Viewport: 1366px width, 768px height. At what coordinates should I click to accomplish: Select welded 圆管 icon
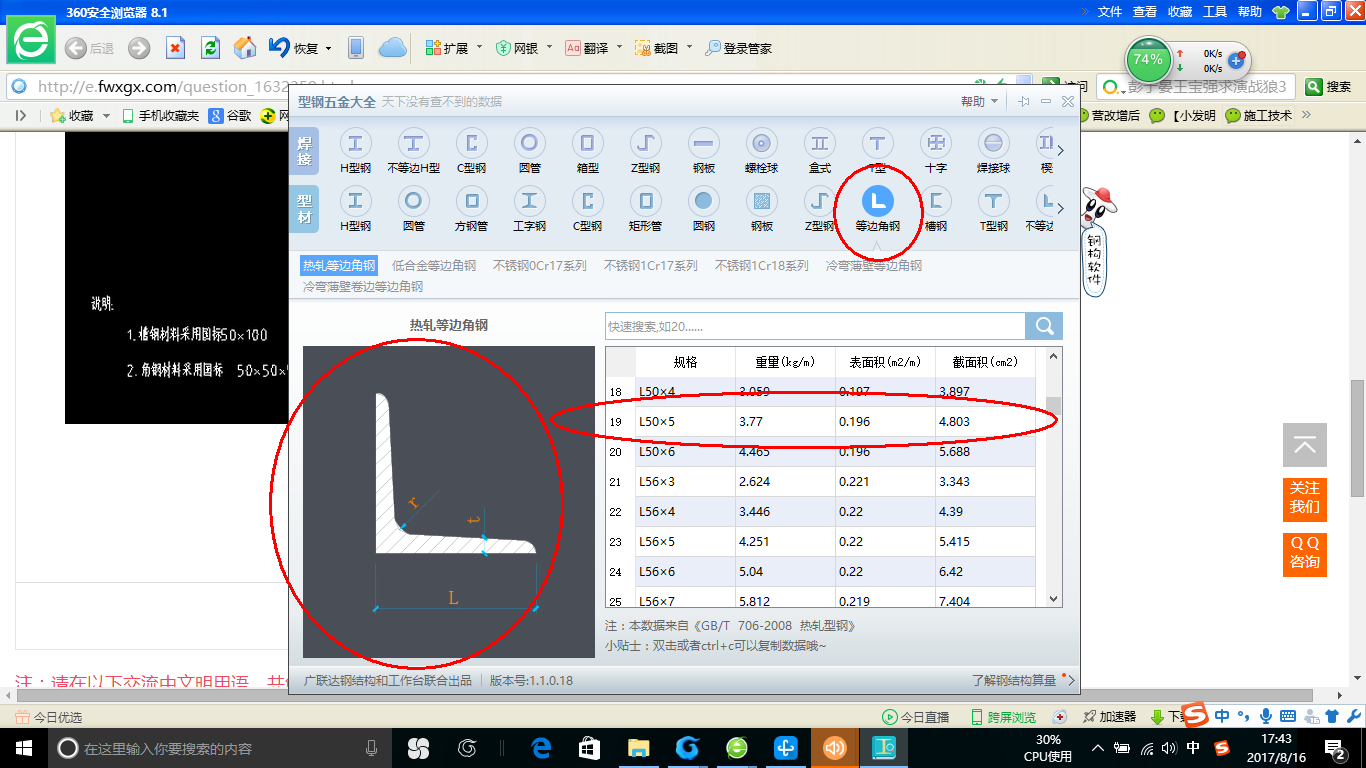click(x=529, y=143)
